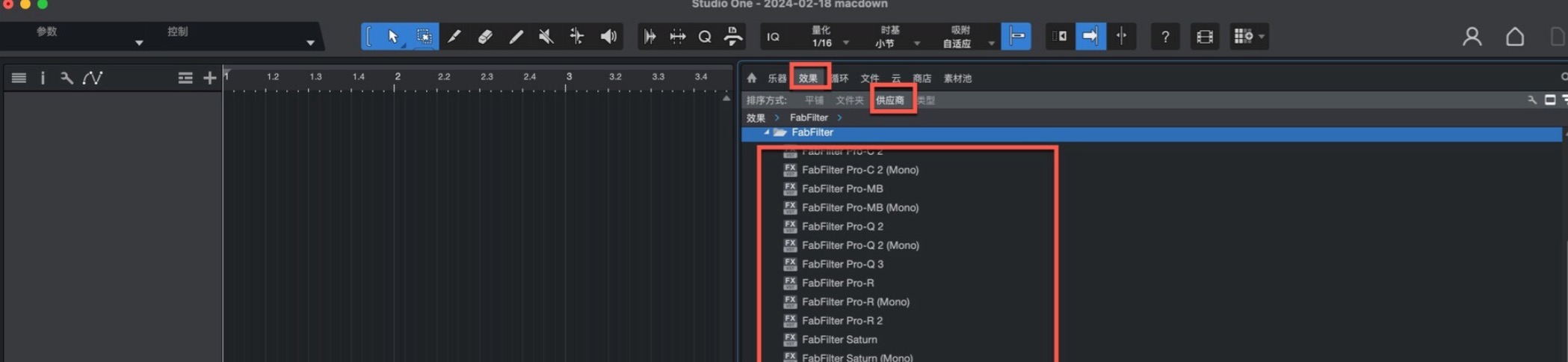Click the FabFilter breadcrumb
The image size is (1568, 362).
click(x=809, y=117)
